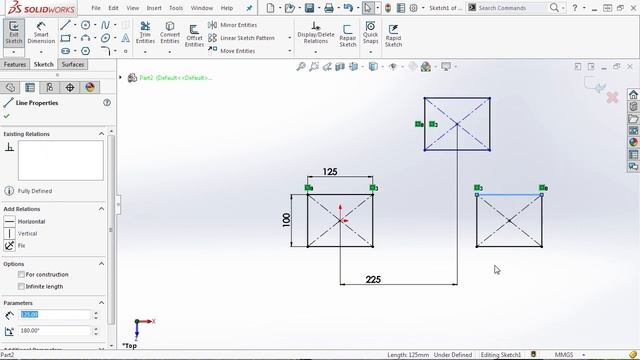Click Linear Sketch Pattern
640x360 pixels.
[241, 38]
